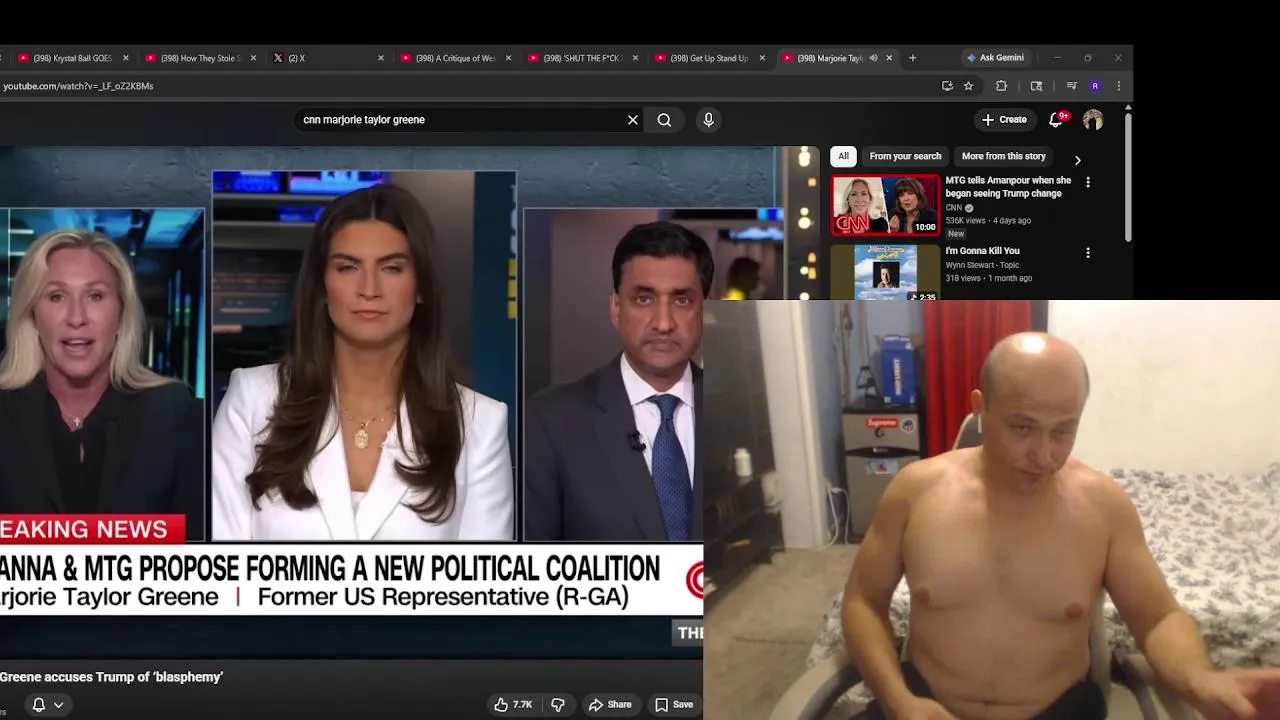Close the 'How They Stole' tab
This screenshot has height=720, width=1280.
pos(253,58)
